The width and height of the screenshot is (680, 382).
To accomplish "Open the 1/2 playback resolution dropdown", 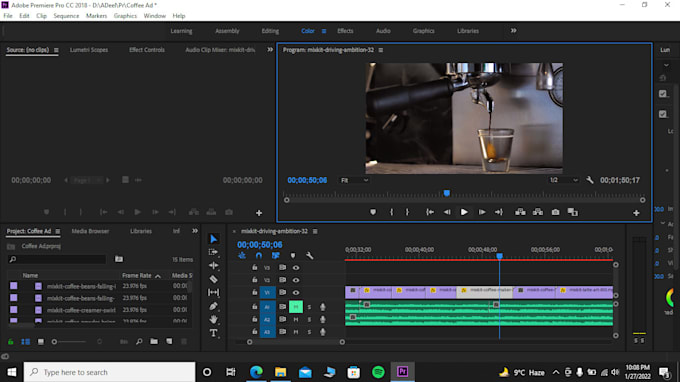I will click(x=563, y=180).
